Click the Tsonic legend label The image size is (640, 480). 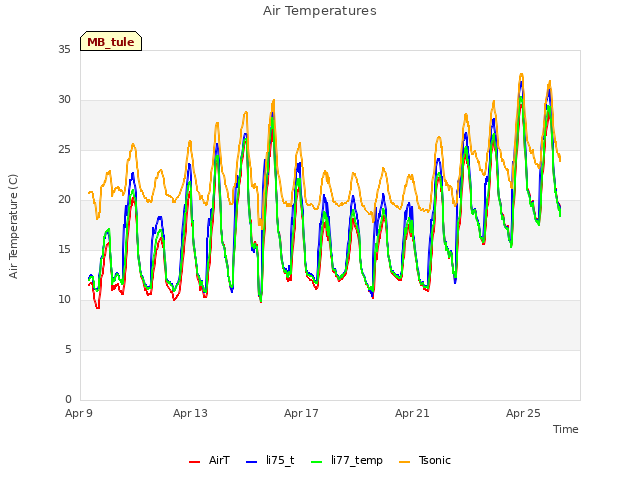(435, 460)
